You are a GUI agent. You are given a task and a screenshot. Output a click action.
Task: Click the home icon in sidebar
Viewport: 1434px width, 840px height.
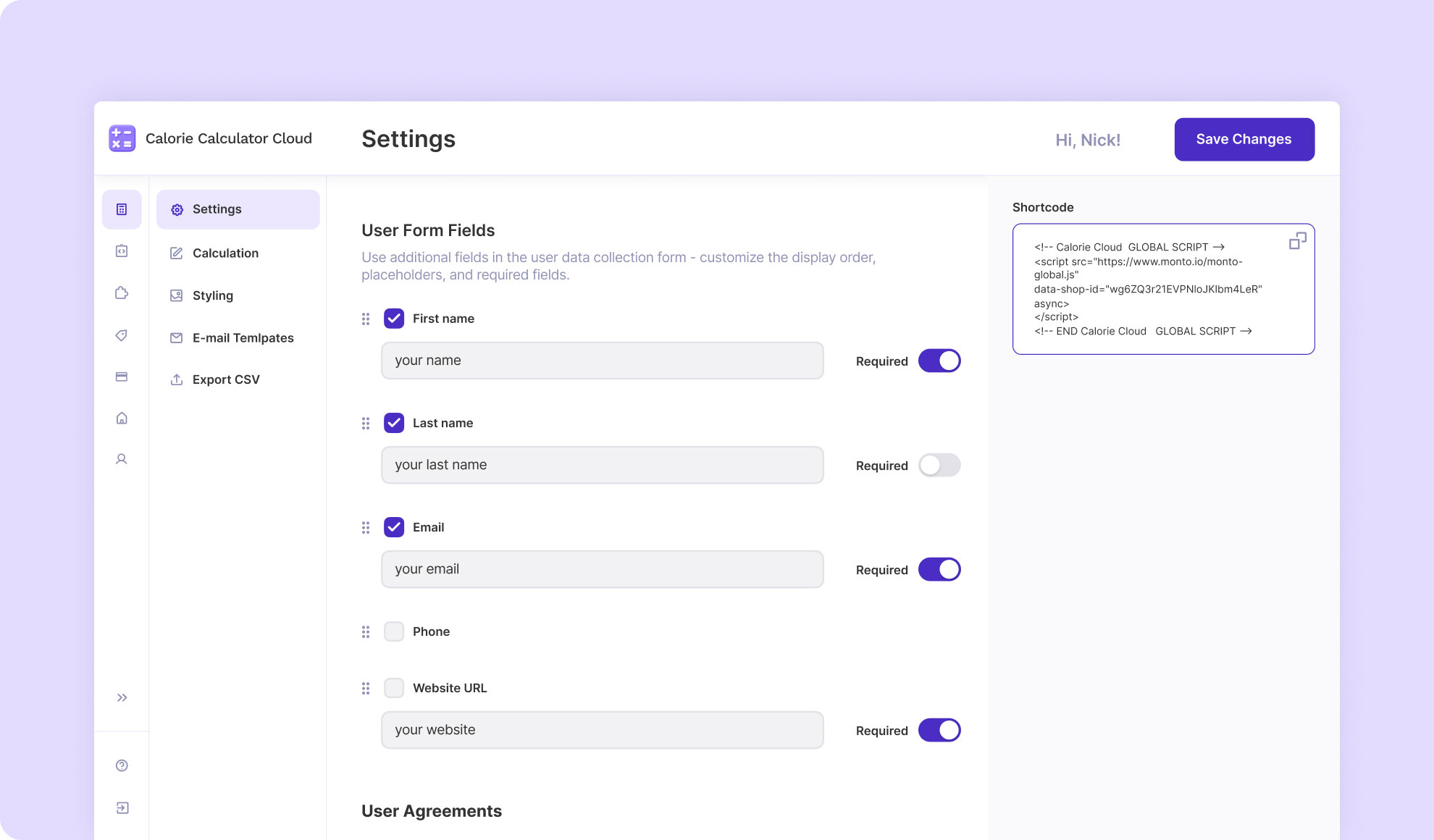tap(122, 418)
